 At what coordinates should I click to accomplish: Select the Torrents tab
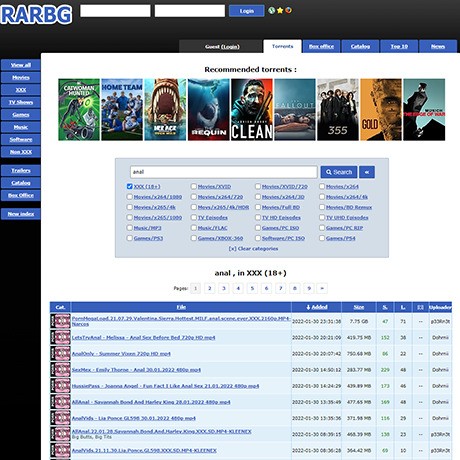pyautogui.click(x=282, y=46)
